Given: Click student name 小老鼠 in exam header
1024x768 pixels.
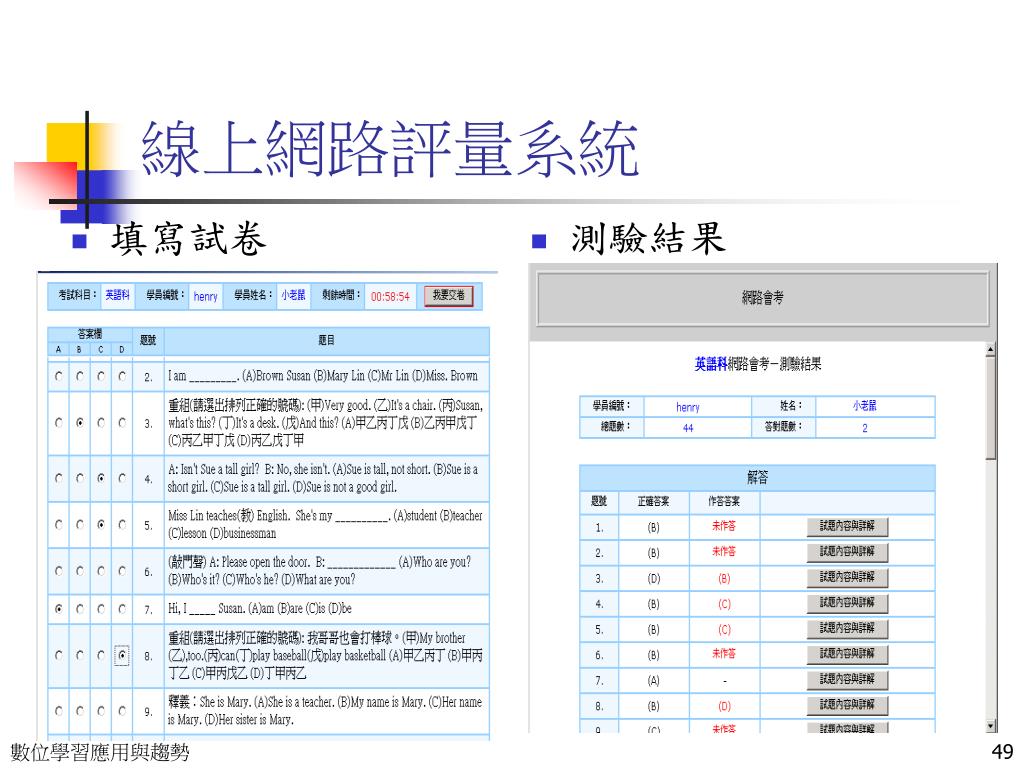Looking at the screenshot, I should [293, 295].
